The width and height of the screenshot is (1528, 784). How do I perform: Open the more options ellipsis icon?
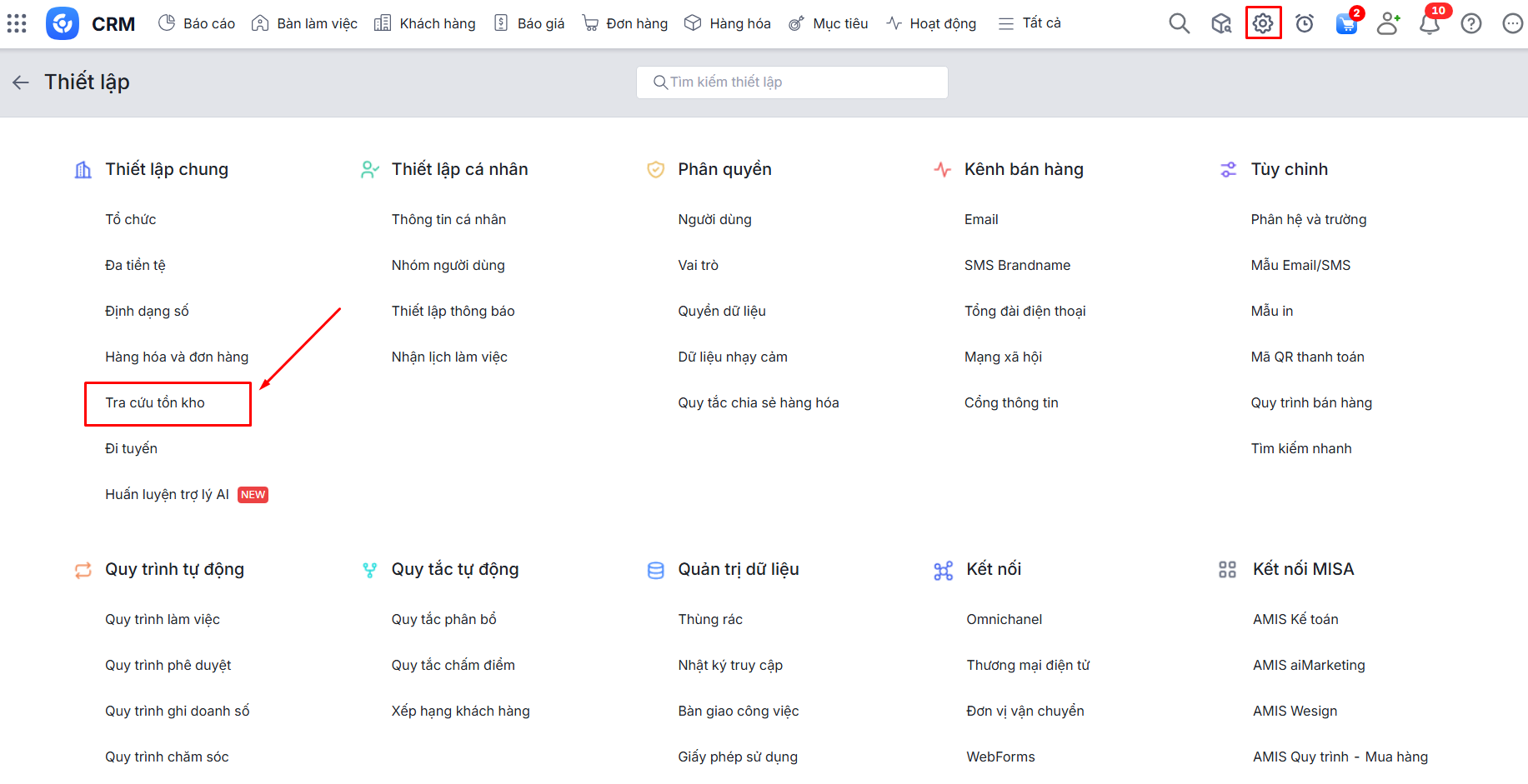(1512, 23)
